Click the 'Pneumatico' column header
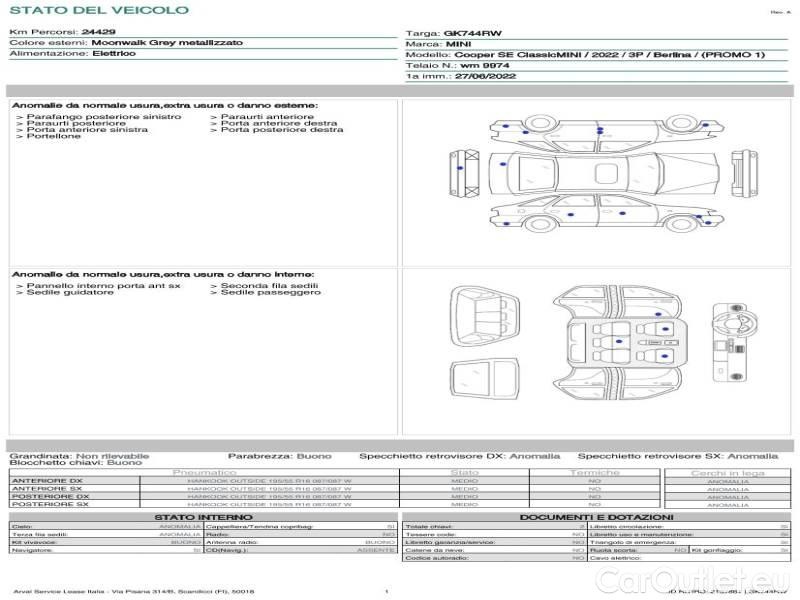This screenshot has height=600, width=800. point(204,472)
